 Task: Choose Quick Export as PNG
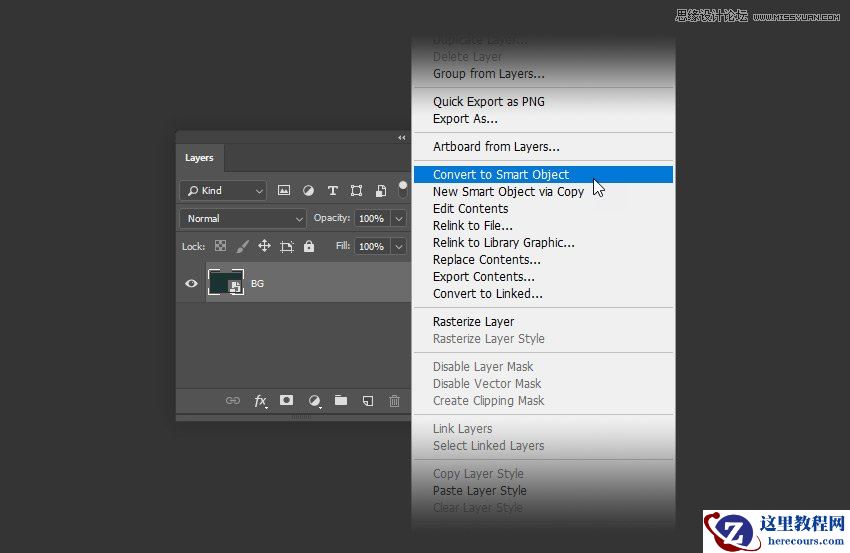(x=543, y=101)
